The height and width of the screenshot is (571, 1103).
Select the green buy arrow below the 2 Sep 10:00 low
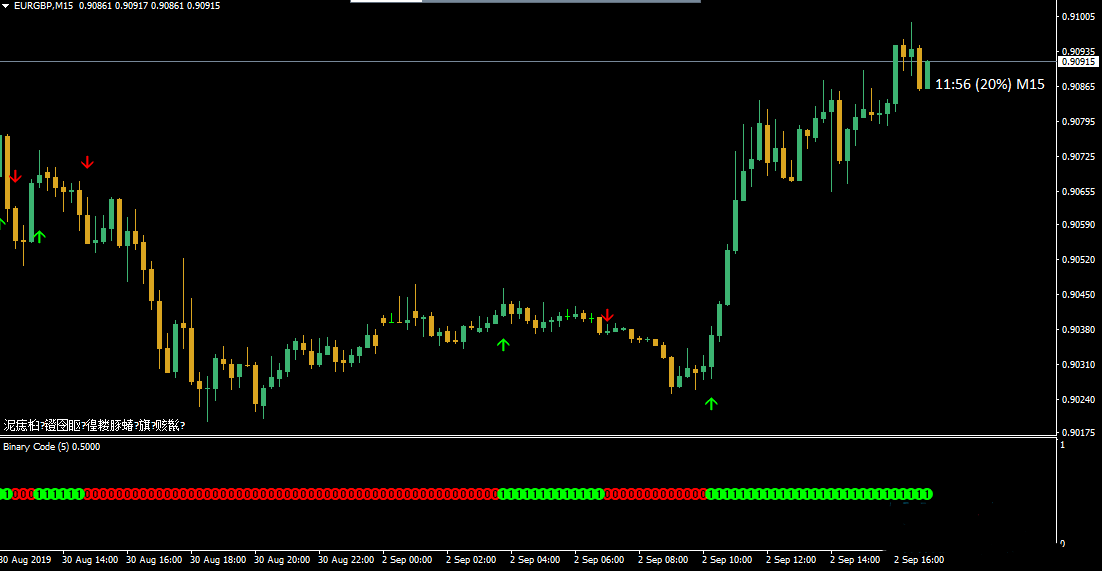pos(711,403)
